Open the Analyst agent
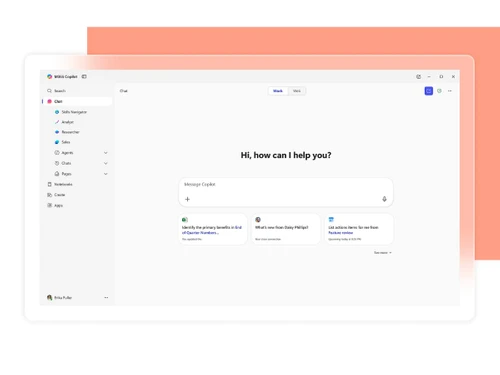Screen dimensions: 500x375 pos(64,122)
